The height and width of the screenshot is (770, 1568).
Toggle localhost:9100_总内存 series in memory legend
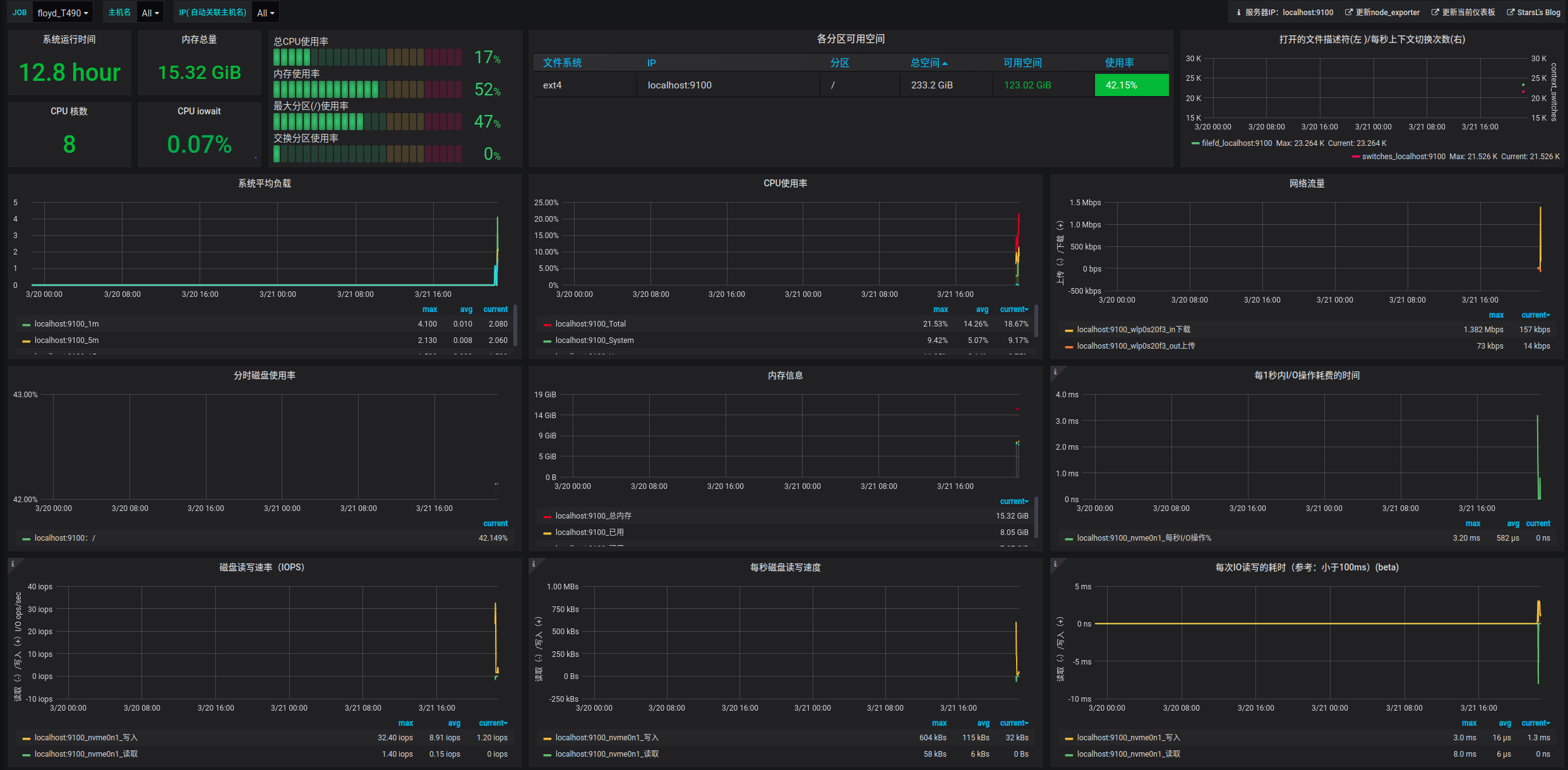(x=593, y=516)
